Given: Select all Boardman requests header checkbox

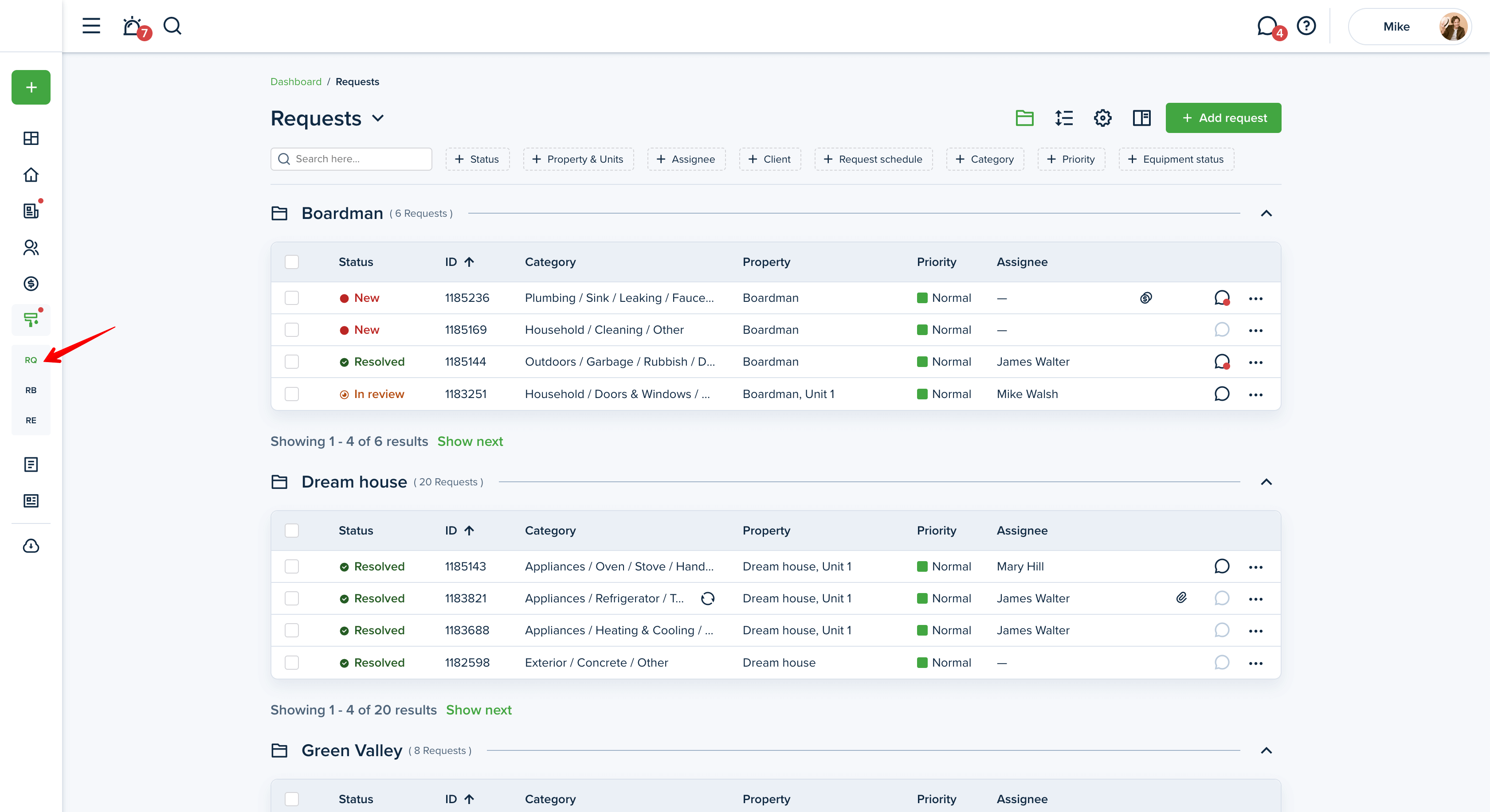Looking at the screenshot, I should click(291, 262).
